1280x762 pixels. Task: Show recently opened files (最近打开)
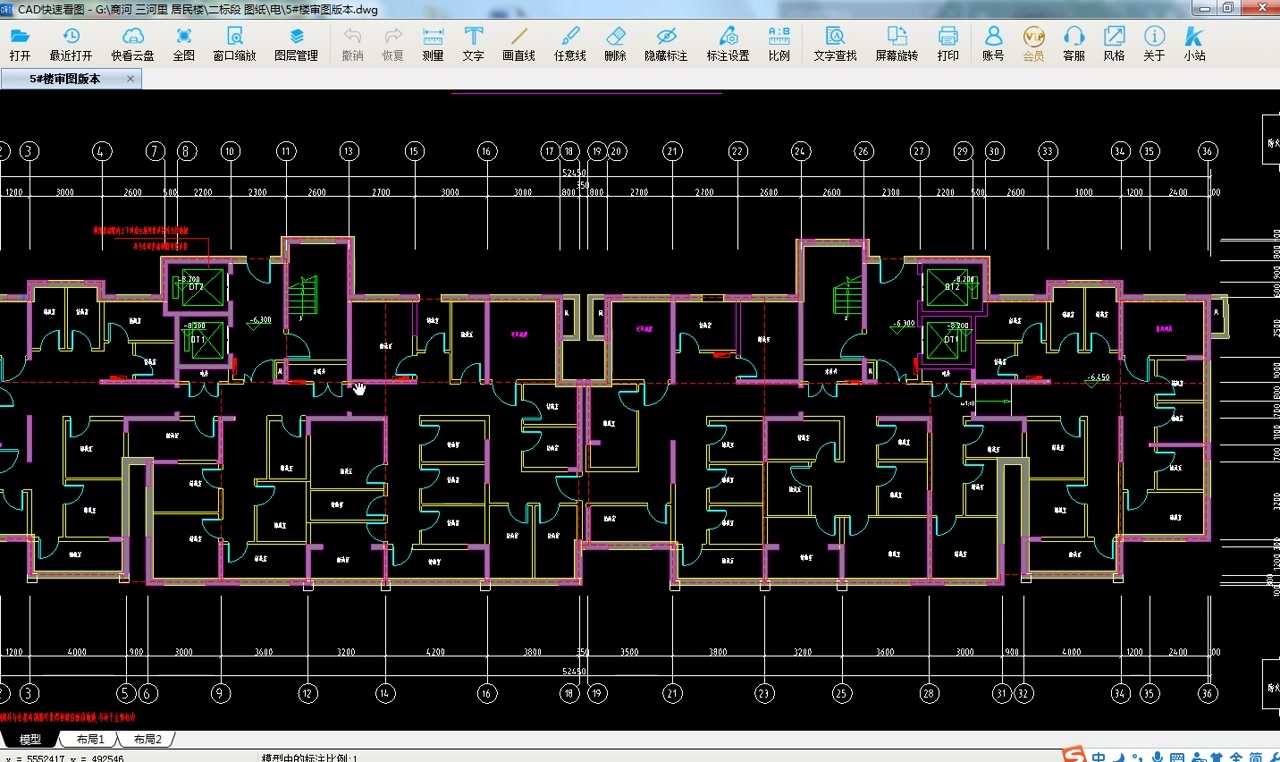(x=71, y=44)
